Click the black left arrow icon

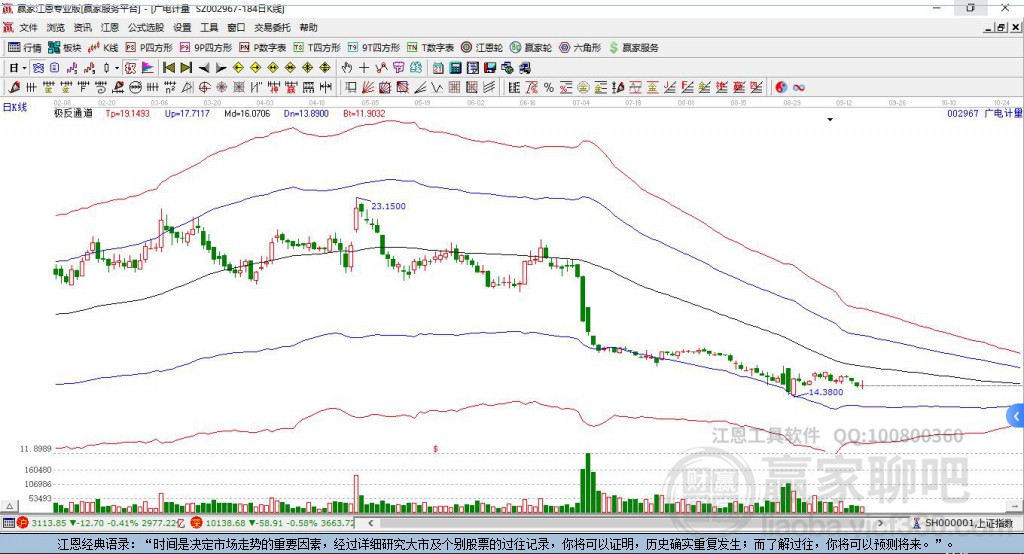point(204,68)
